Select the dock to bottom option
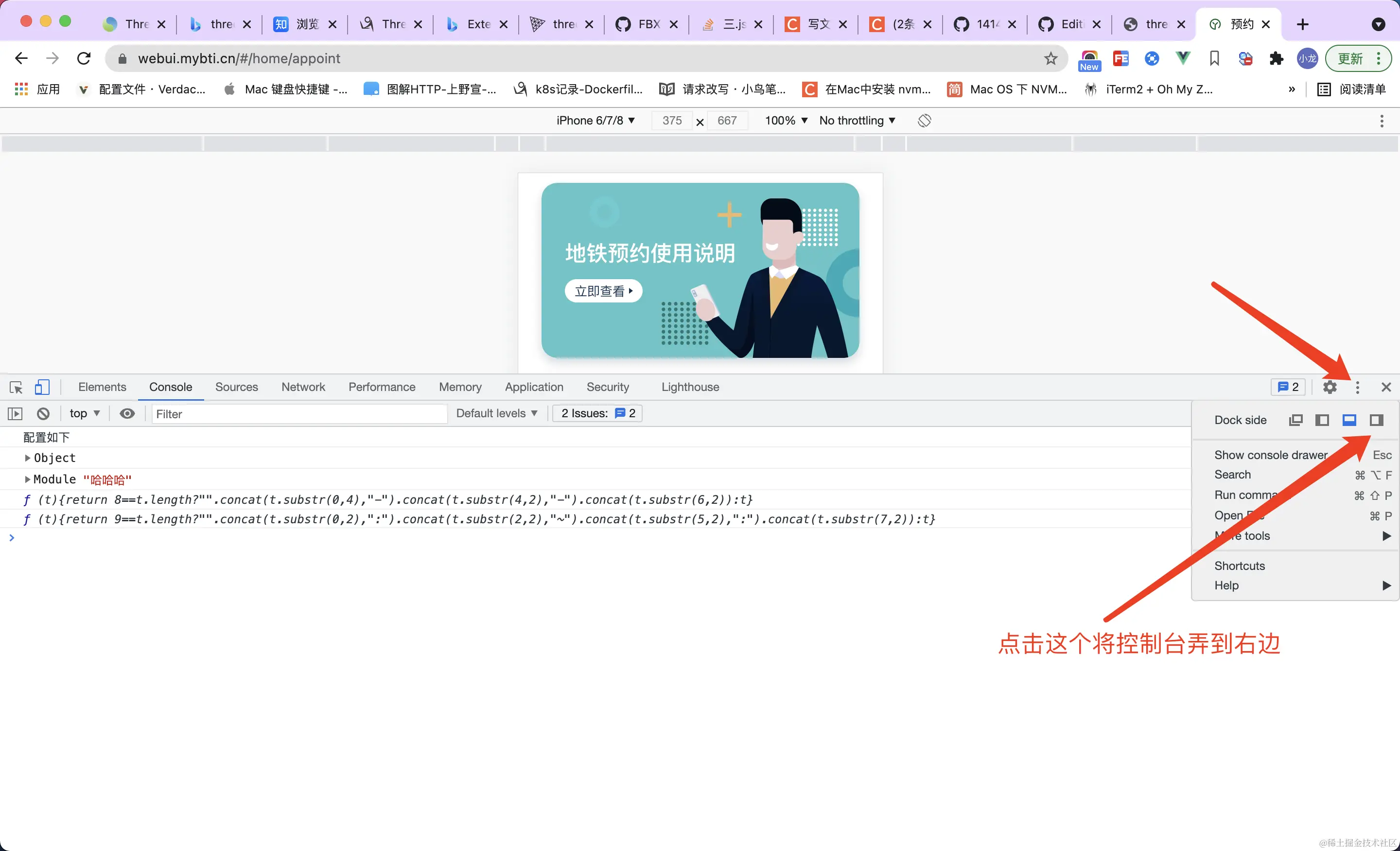 [1349, 420]
